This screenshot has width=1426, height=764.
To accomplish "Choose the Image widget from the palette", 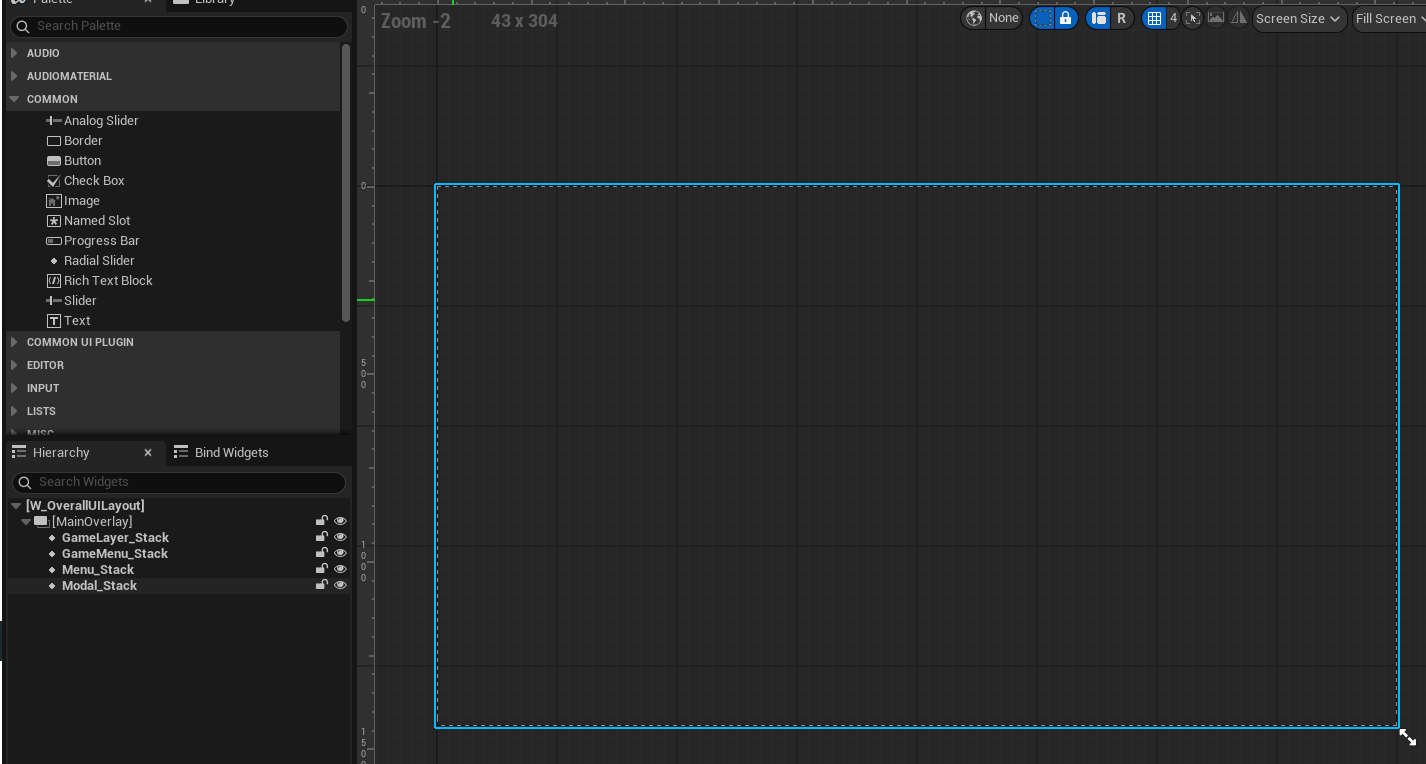I will pos(73,201).
